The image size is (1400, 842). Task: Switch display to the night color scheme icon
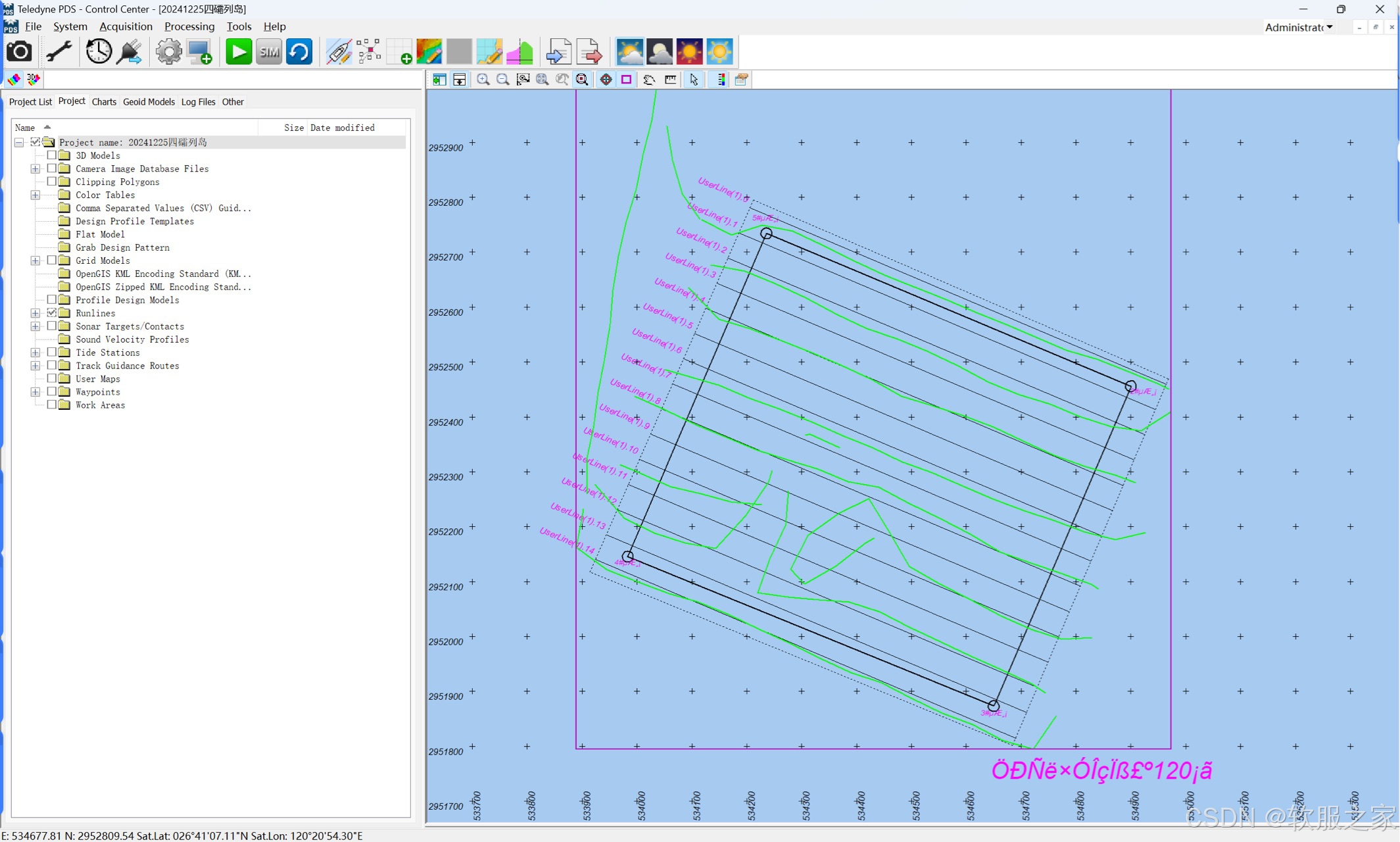tap(660, 51)
